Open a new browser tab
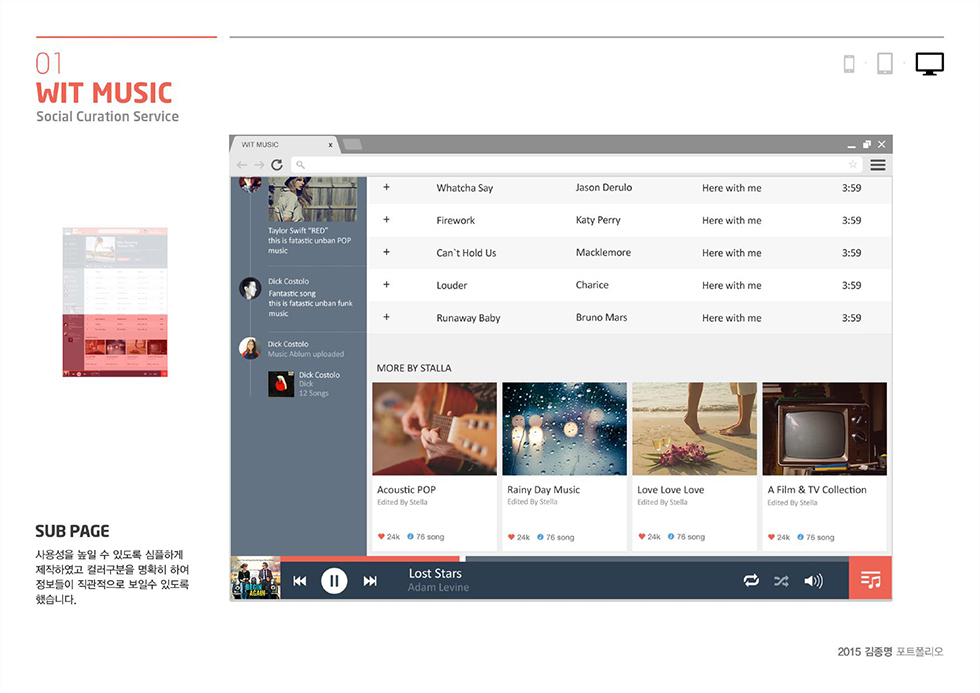The image size is (980, 693). (352, 145)
